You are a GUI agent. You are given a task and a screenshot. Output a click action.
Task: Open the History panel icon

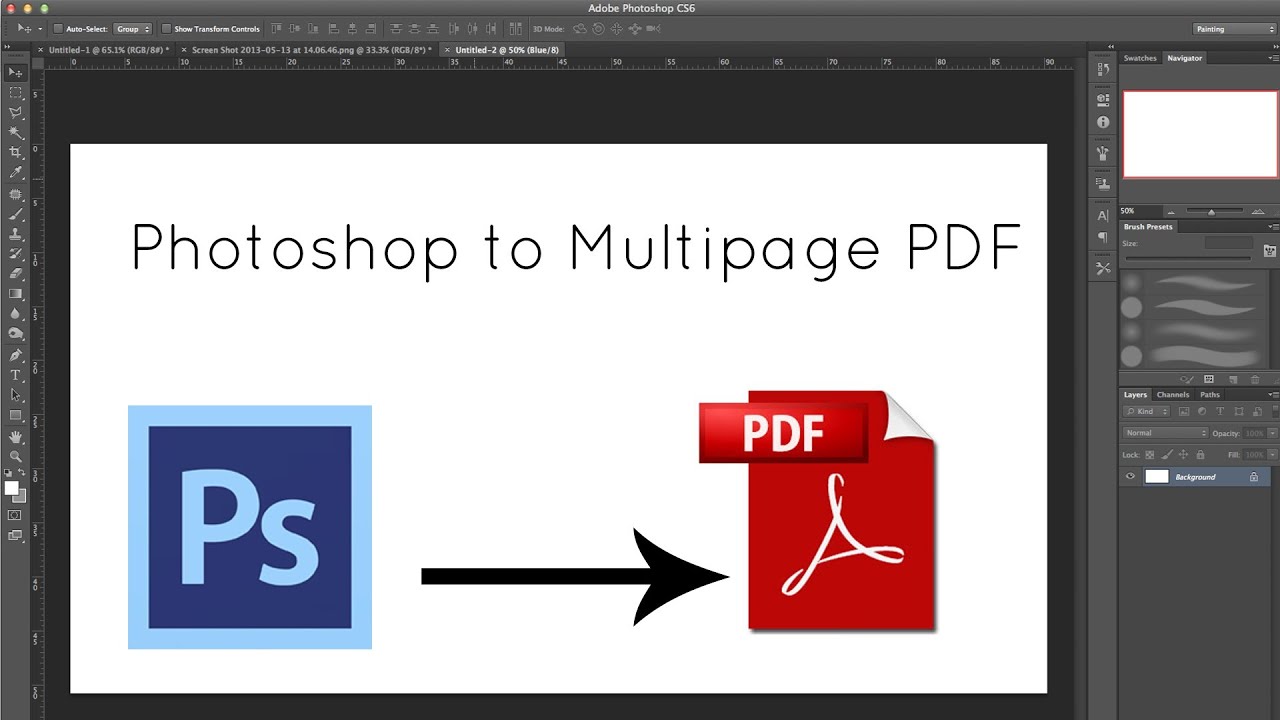coord(1103,69)
